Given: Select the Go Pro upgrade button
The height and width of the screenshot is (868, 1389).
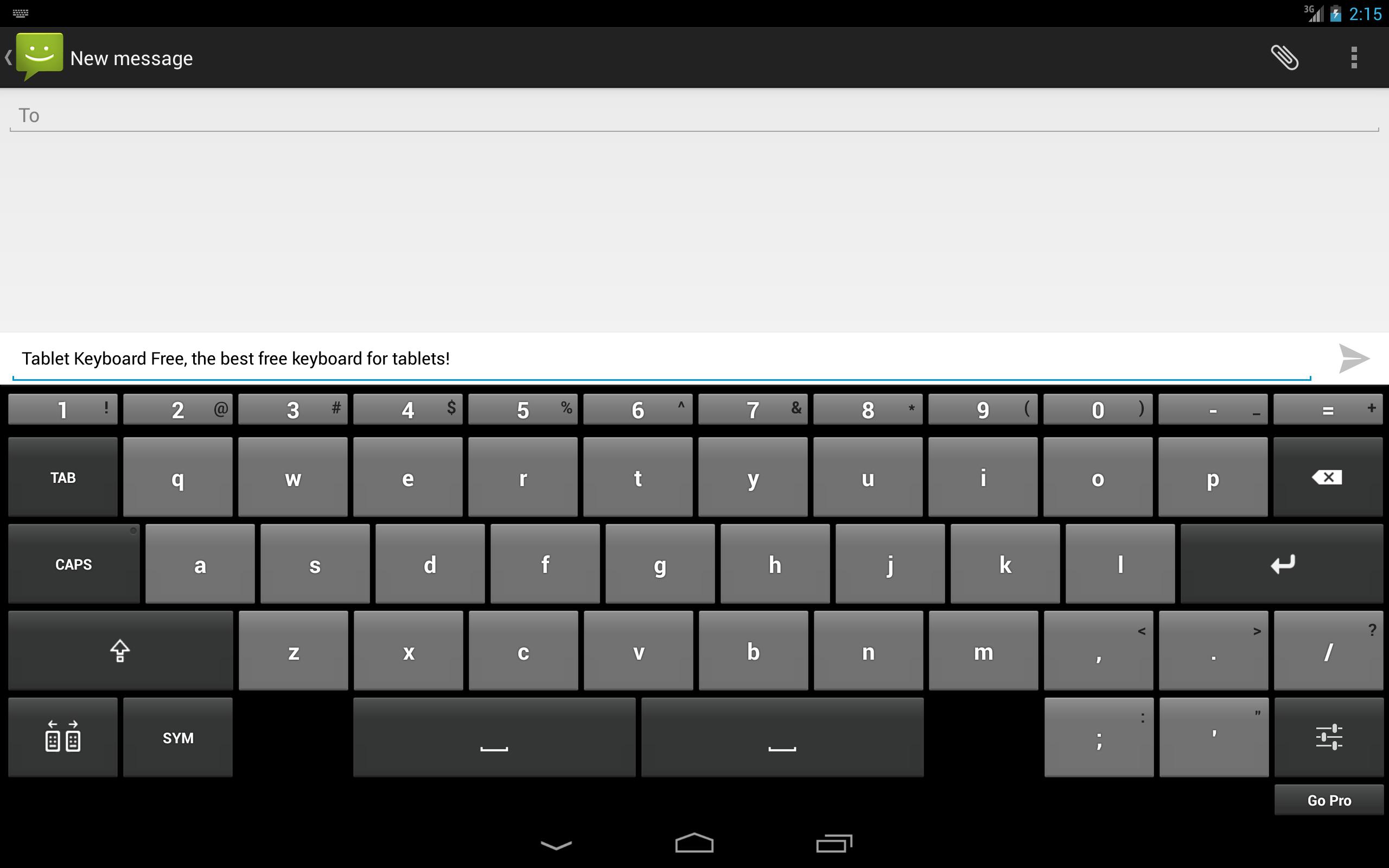Looking at the screenshot, I should pyautogui.click(x=1328, y=800).
